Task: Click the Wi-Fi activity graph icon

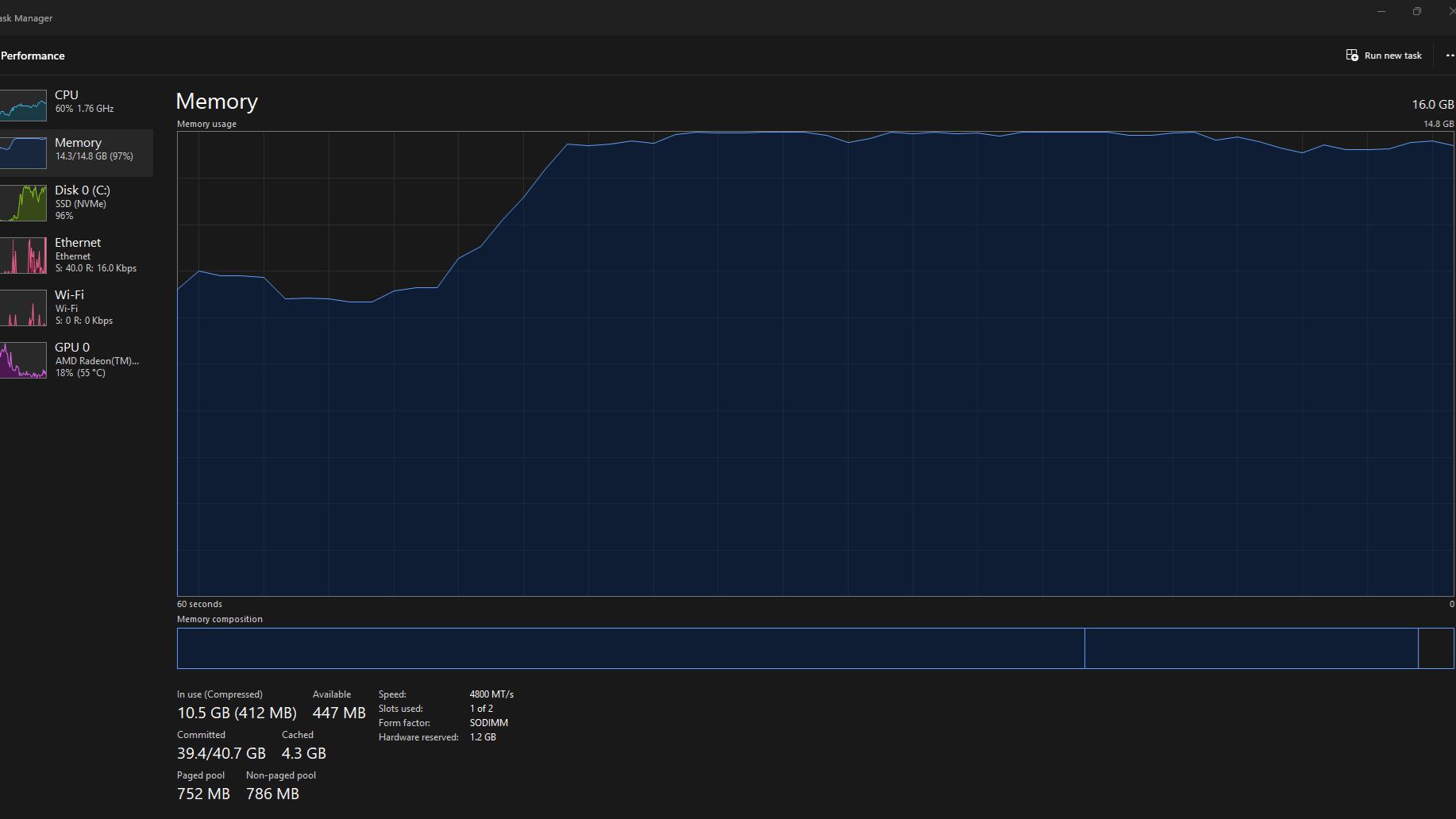Action: [x=23, y=308]
